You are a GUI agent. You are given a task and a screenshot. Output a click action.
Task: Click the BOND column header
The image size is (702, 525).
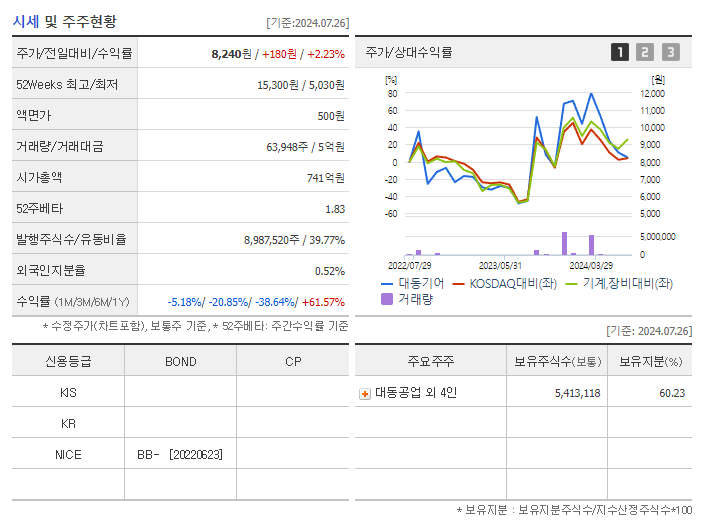click(180, 362)
